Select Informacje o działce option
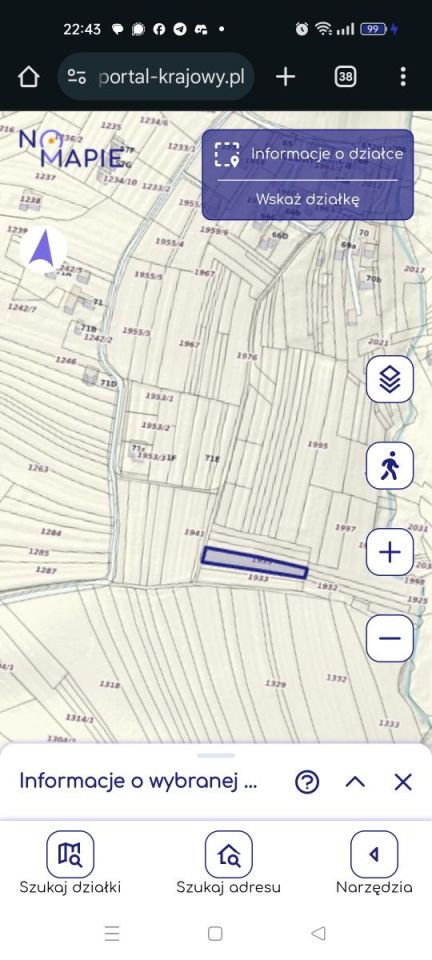This screenshot has height=960, width=432. [x=308, y=154]
